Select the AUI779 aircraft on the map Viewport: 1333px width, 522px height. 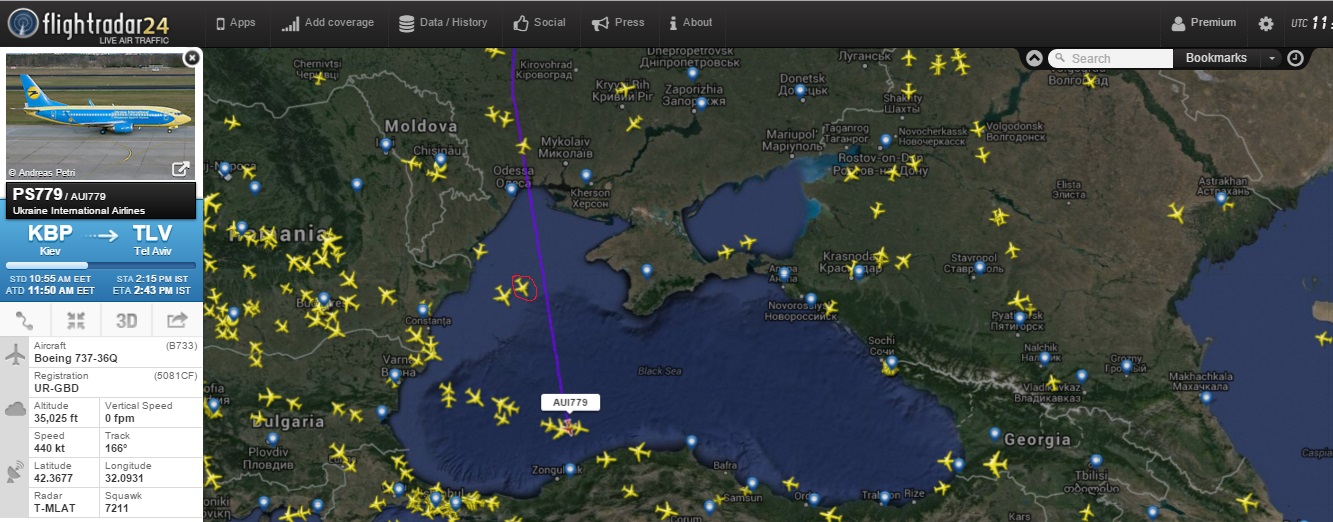pos(567,427)
